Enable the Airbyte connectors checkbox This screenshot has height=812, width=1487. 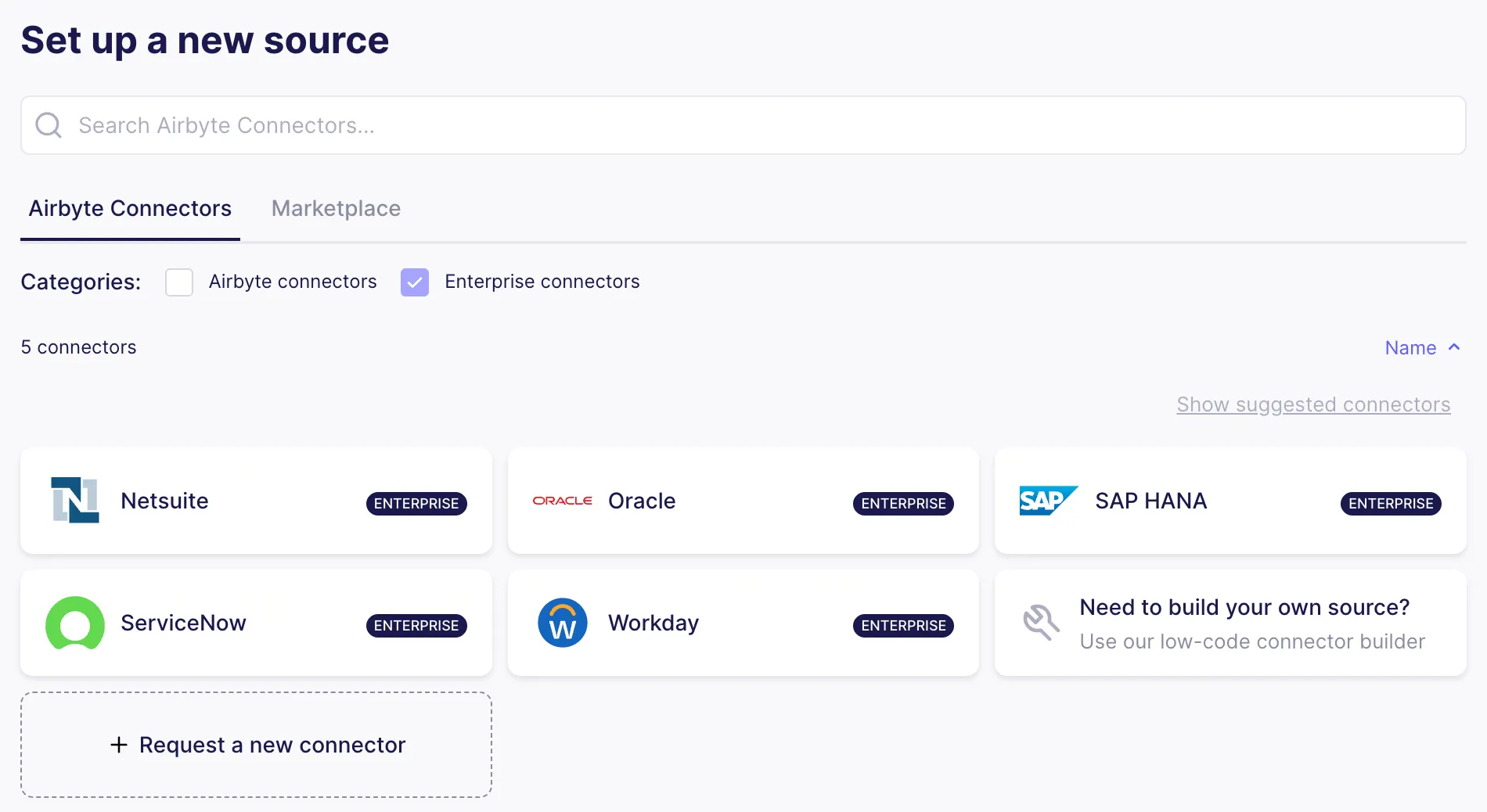click(x=179, y=282)
